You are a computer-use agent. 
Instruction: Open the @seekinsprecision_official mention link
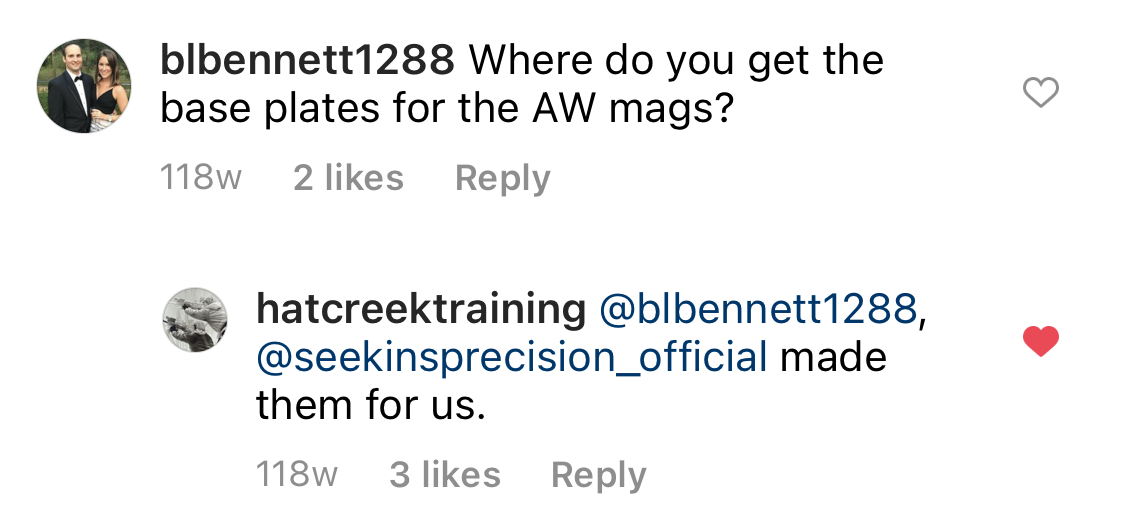tap(512, 357)
